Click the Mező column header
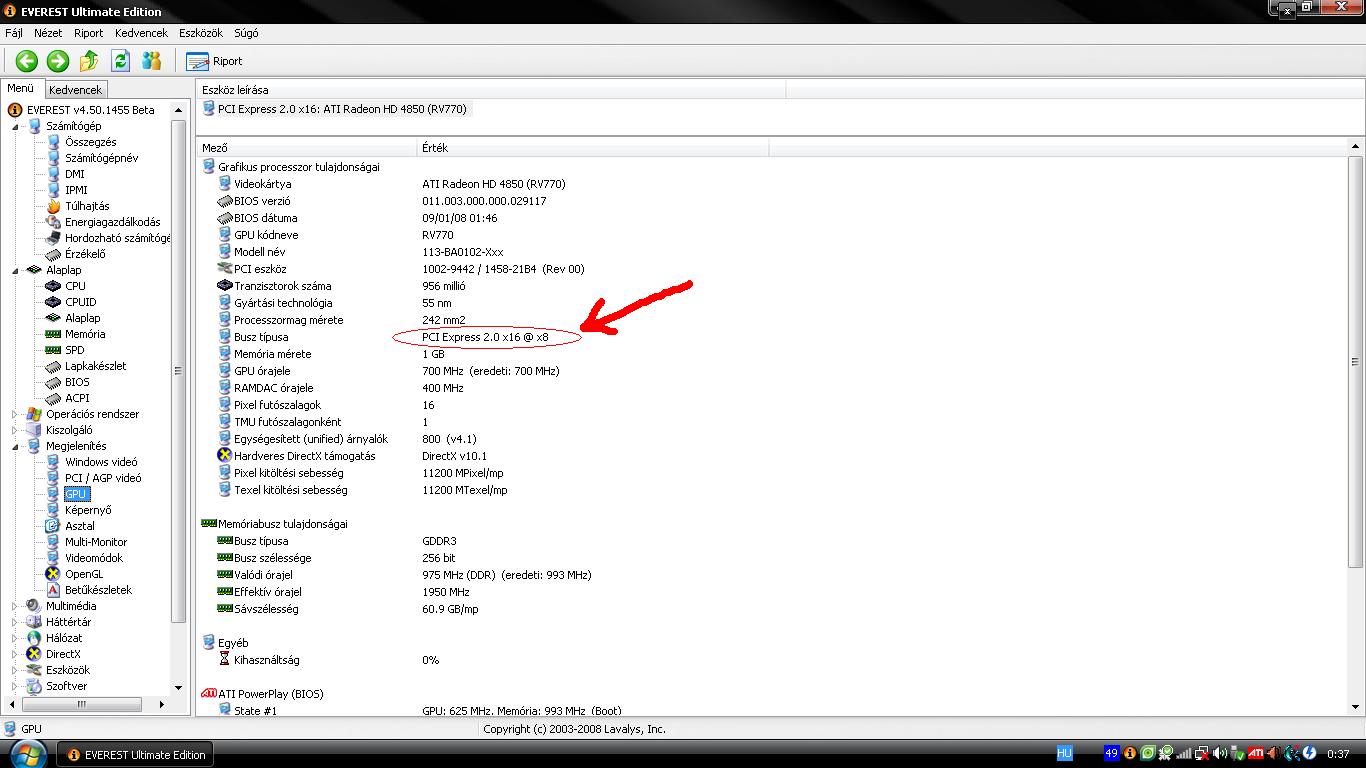Screen dimensions: 1366x768 tap(307, 148)
